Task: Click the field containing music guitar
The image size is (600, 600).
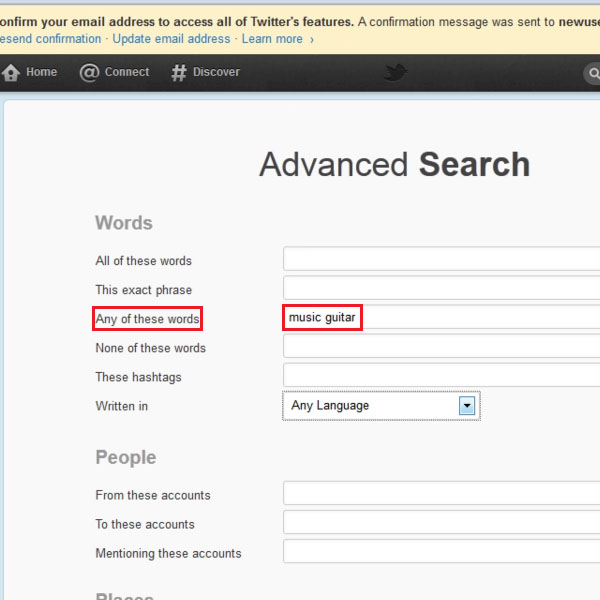Action: 442,317
